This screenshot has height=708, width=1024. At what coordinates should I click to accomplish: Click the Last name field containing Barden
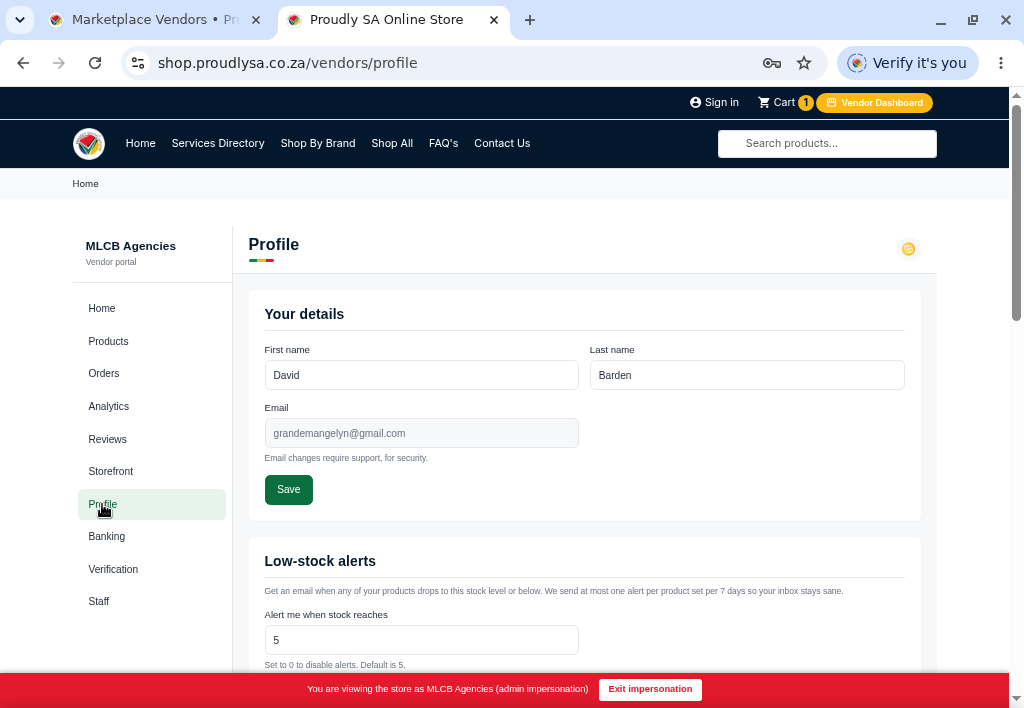(746, 376)
